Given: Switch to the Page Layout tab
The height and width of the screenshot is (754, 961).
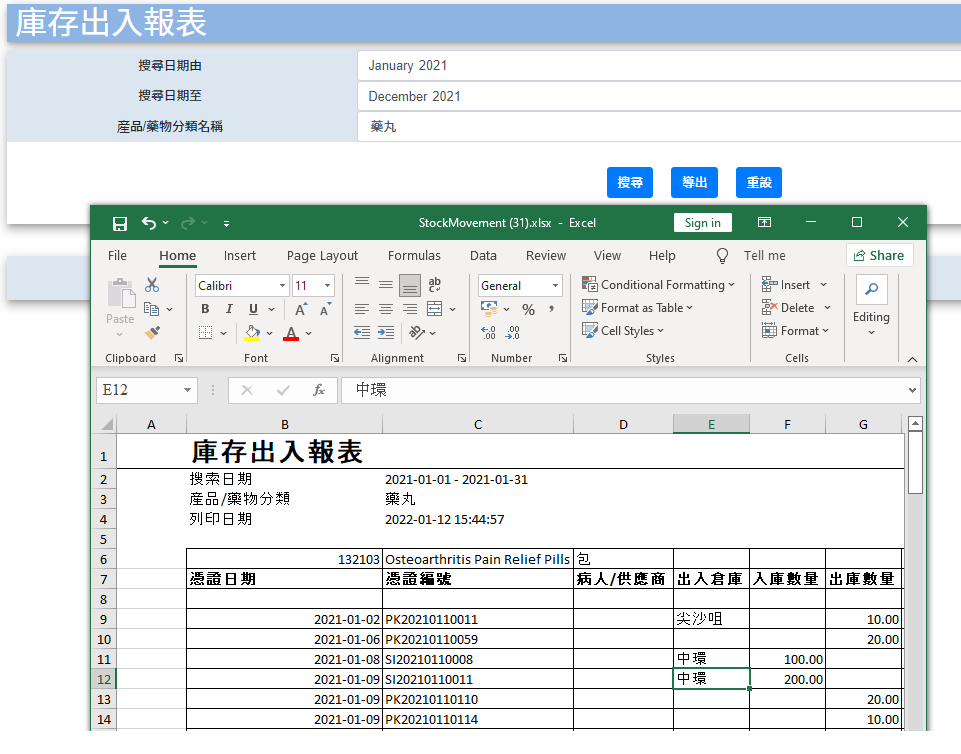Looking at the screenshot, I should click(322, 256).
